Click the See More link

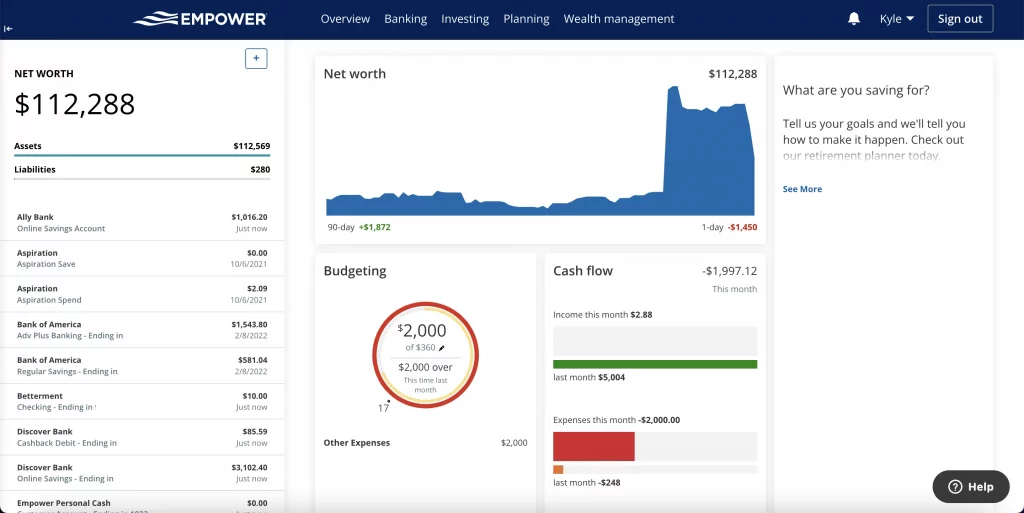[x=802, y=189]
